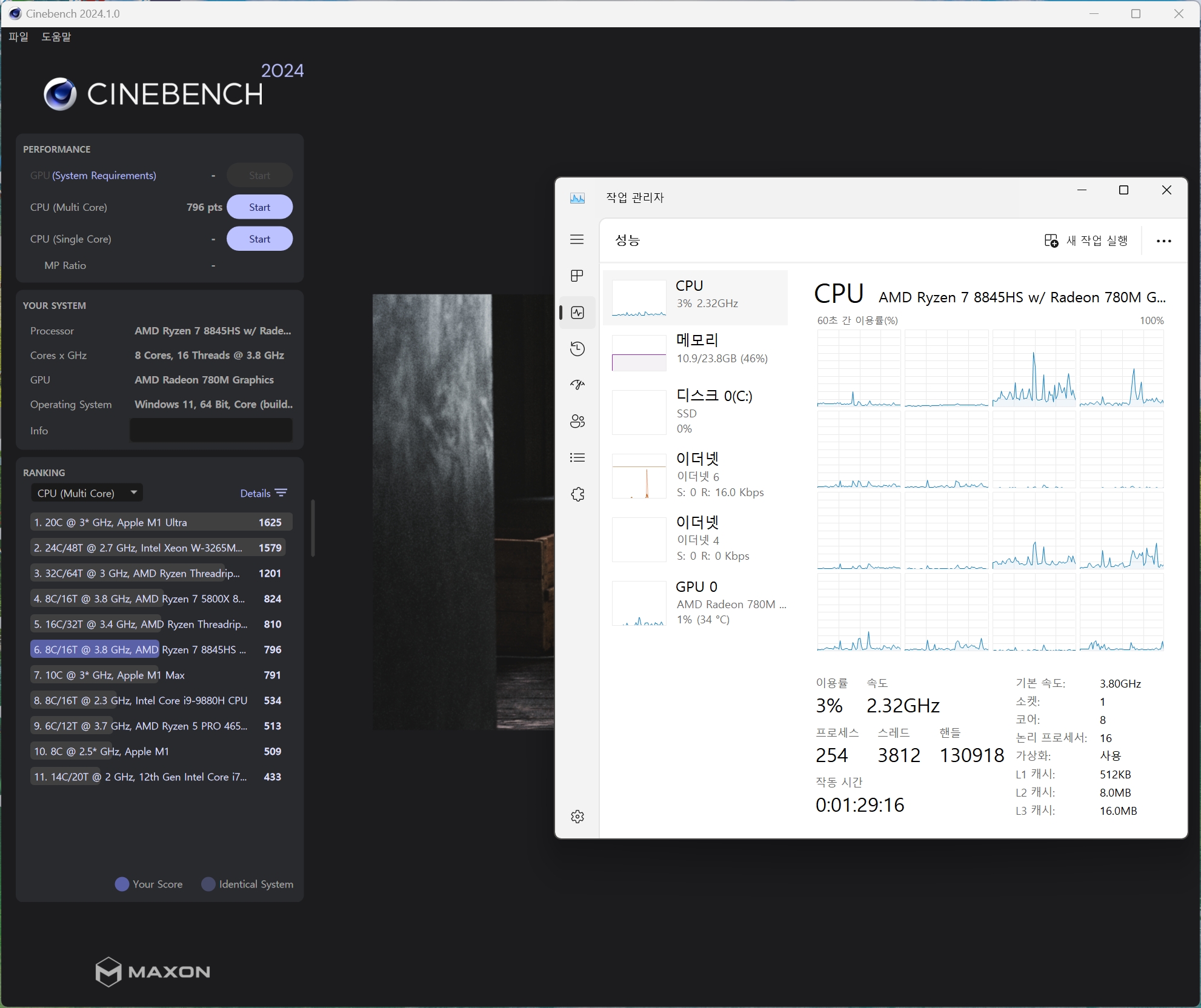Viewport: 1201px width, 1008px height.
Task: Open Startup apps icon in sidebar
Action: [577, 385]
